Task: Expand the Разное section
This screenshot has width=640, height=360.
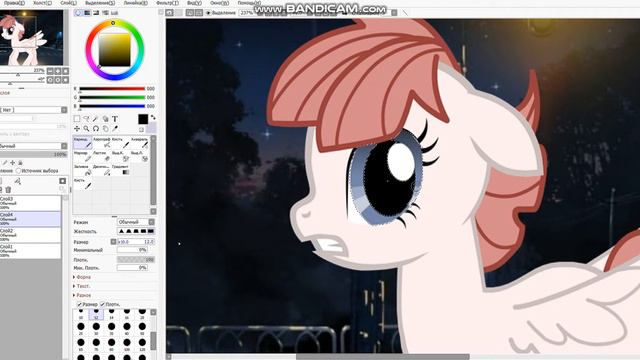Action: tap(83, 295)
